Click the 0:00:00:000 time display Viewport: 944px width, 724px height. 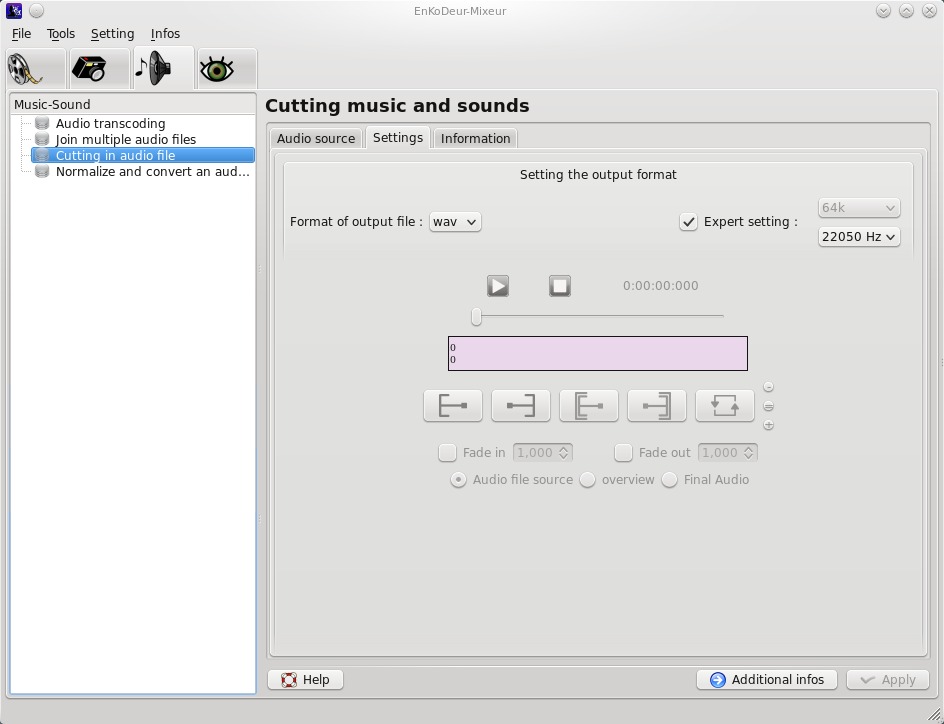pos(660,286)
